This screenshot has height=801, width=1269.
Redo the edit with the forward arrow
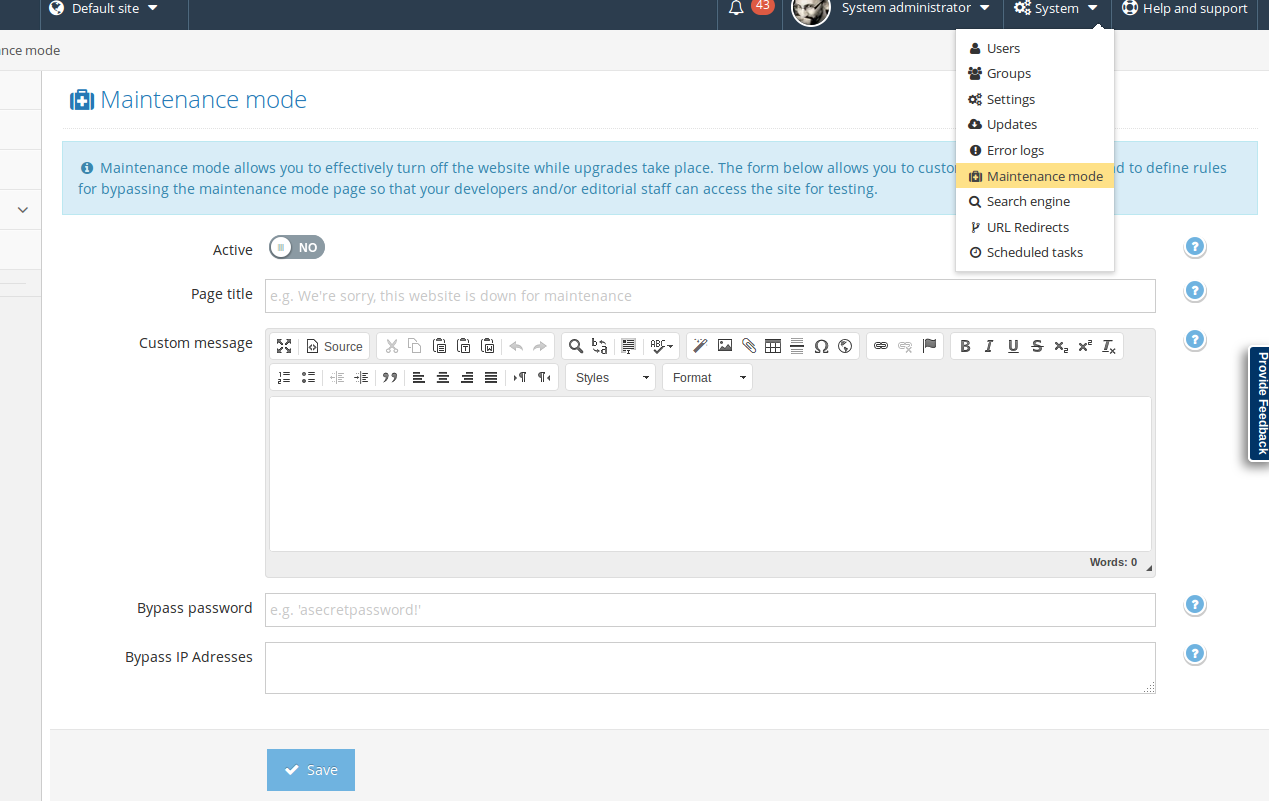click(540, 346)
